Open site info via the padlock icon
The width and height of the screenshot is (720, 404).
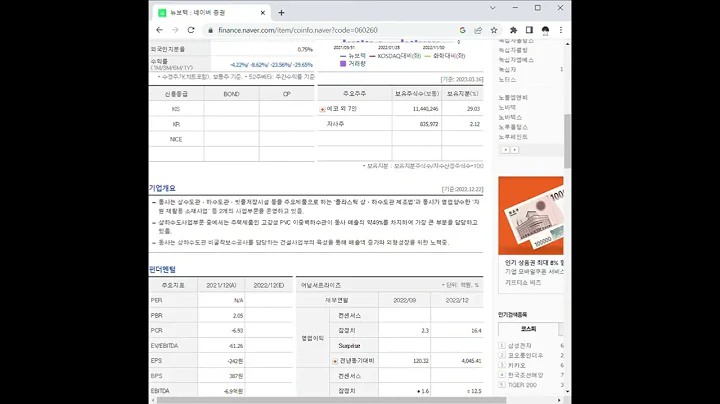[x=210, y=30]
